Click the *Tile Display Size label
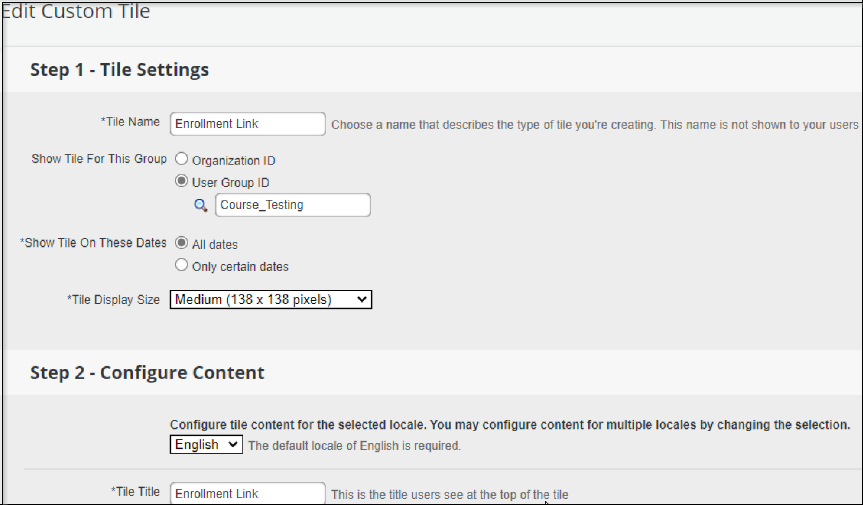Viewport: 863px width, 505px height. pyautogui.click(x=113, y=299)
